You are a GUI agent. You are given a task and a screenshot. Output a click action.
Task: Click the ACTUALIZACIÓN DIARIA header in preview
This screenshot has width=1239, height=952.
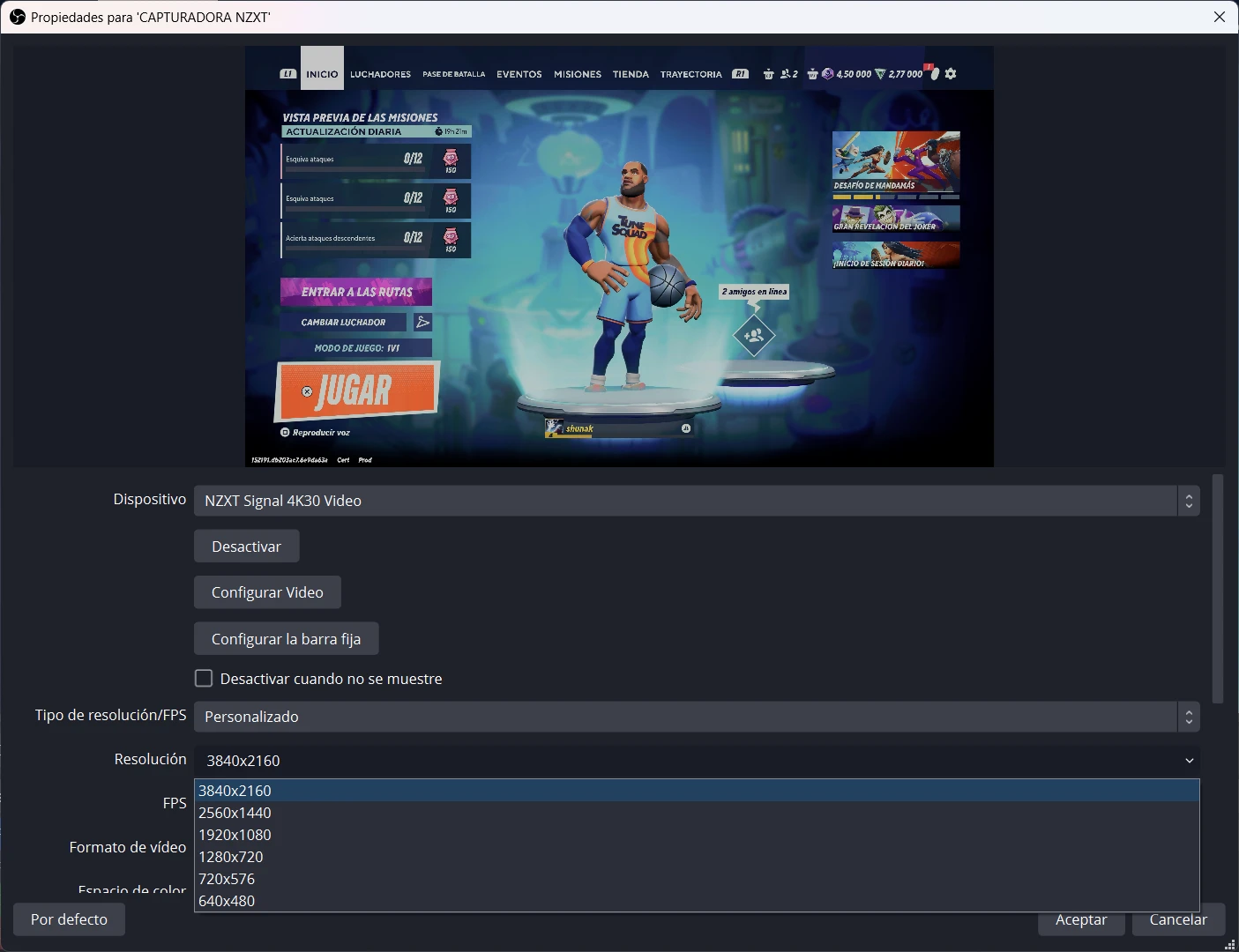[x=377, y=131]
